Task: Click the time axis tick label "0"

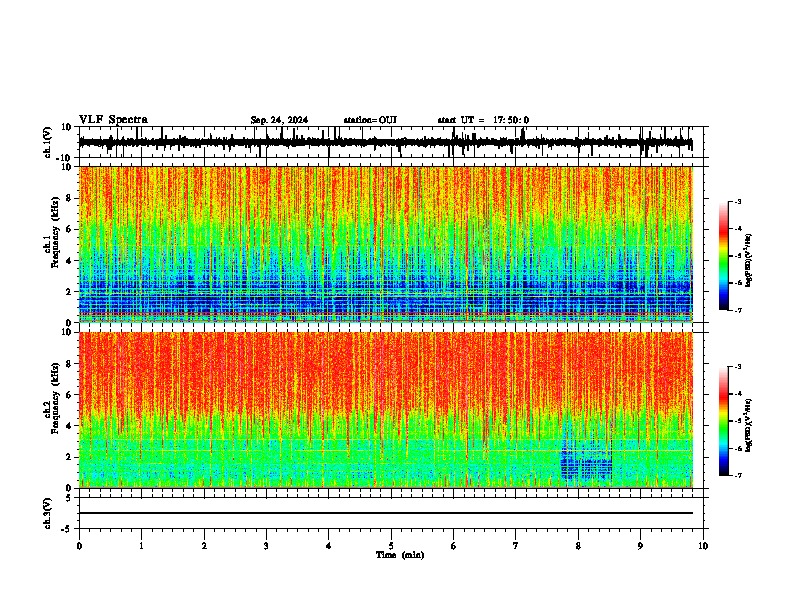Action: (79, 546)
